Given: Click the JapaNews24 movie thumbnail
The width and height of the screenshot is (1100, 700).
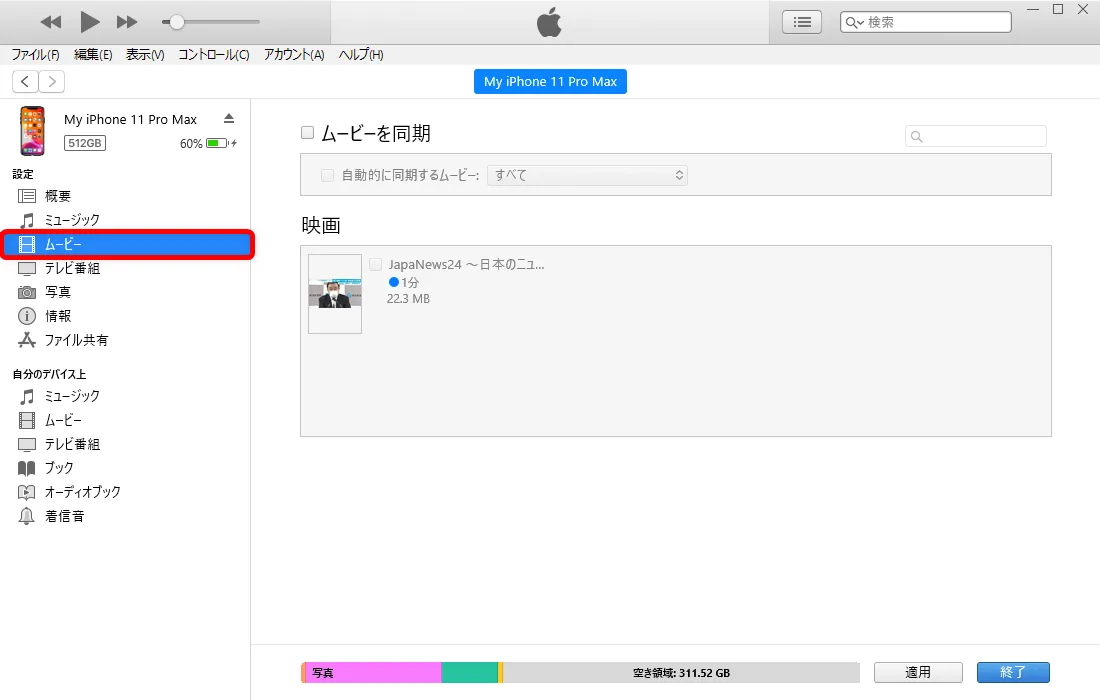Looking at the screenshot, I should (x=335, y=294).
